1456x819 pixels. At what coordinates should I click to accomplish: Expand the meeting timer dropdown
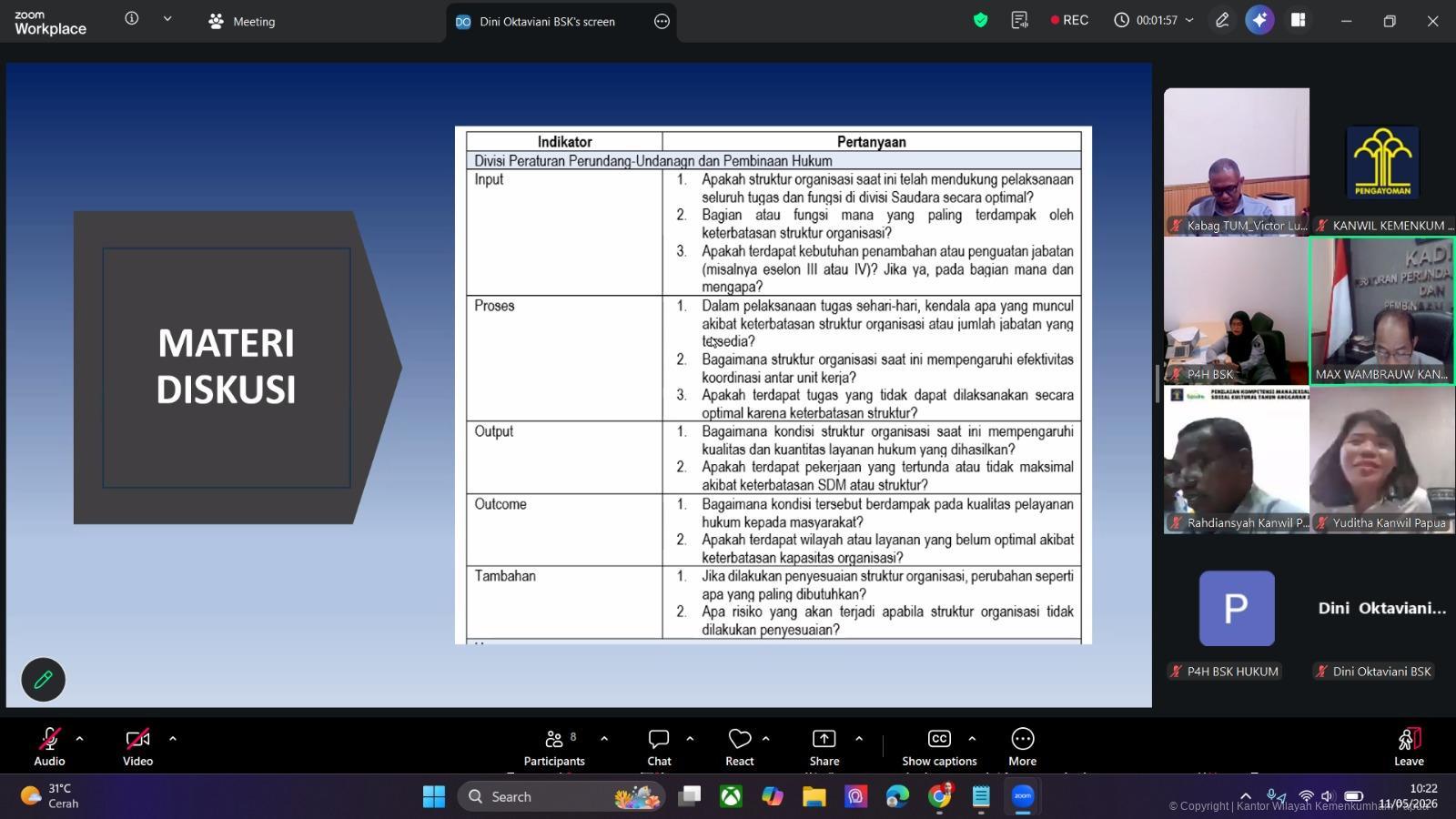pos(1188,20)
